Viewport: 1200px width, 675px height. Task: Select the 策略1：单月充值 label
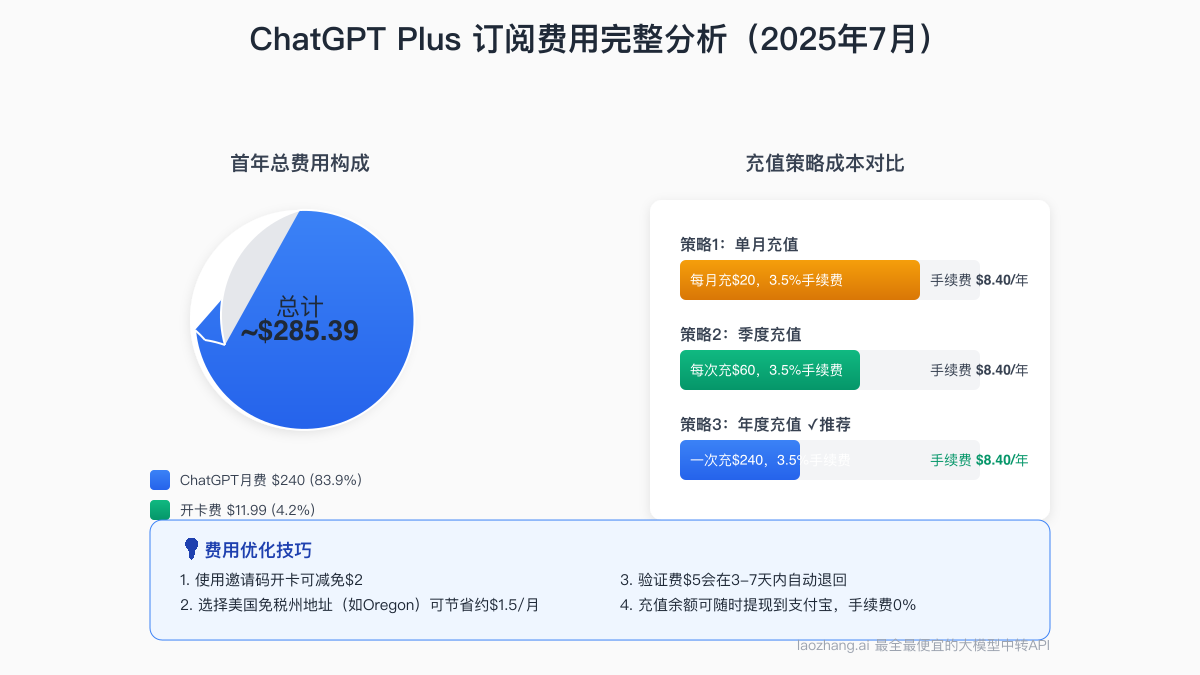[739, 244]
